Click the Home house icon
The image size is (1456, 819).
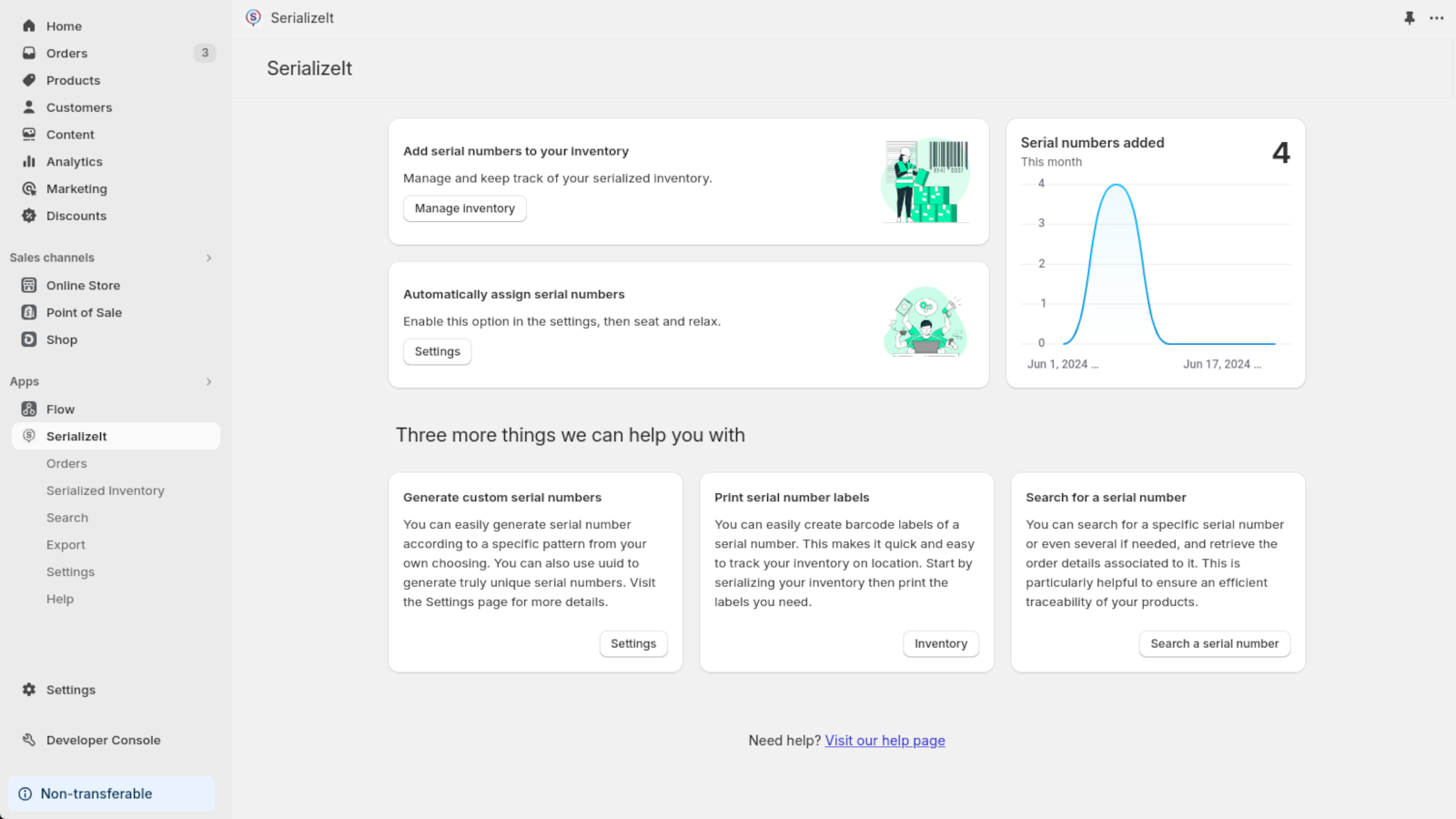[29, 25]
